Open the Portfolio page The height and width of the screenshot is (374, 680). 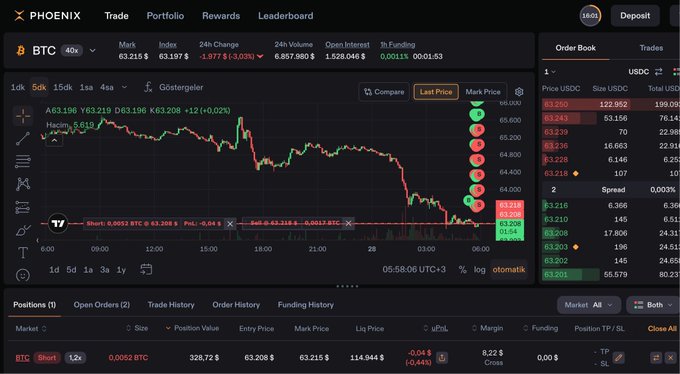[x=165, y=16]
